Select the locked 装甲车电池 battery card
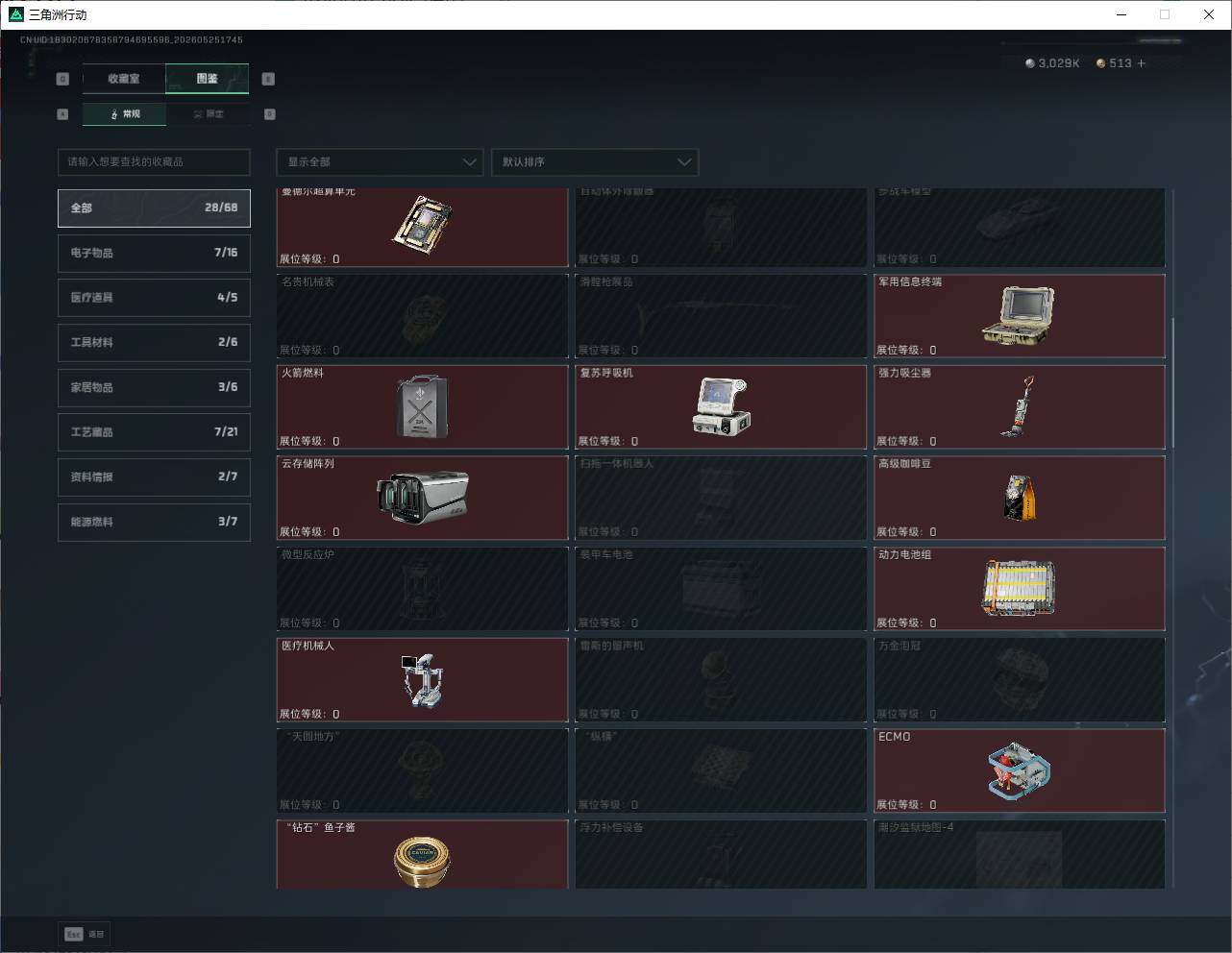Image resolution: width=1232 pixels, height=953 pixels. pyautogui.click(x=721, y=589)
